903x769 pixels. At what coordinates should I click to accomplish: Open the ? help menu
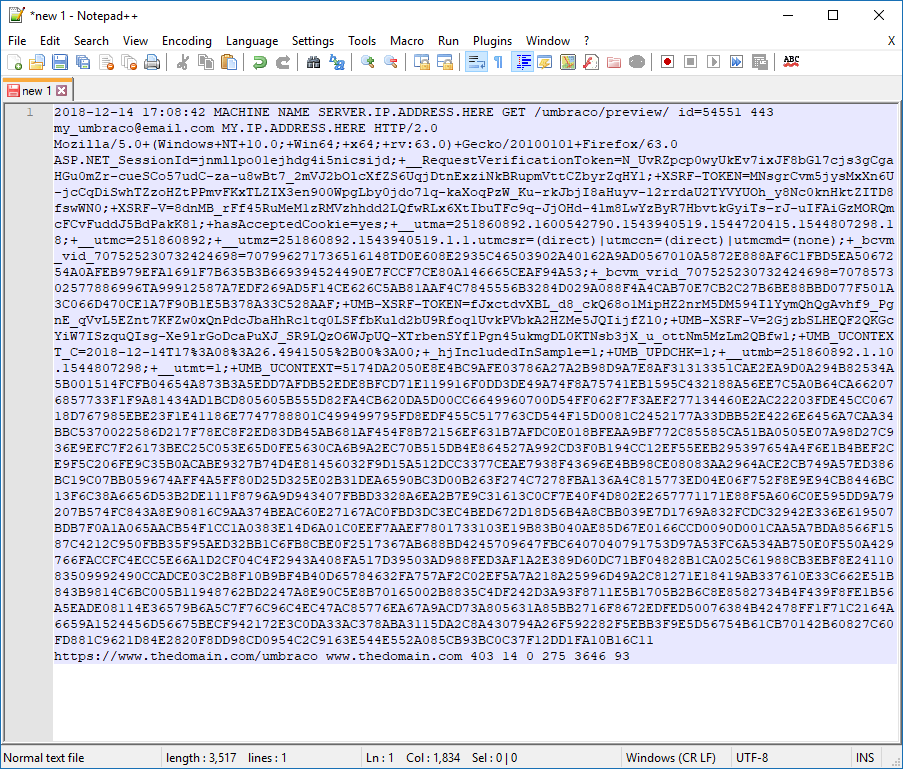coord(586,41)
